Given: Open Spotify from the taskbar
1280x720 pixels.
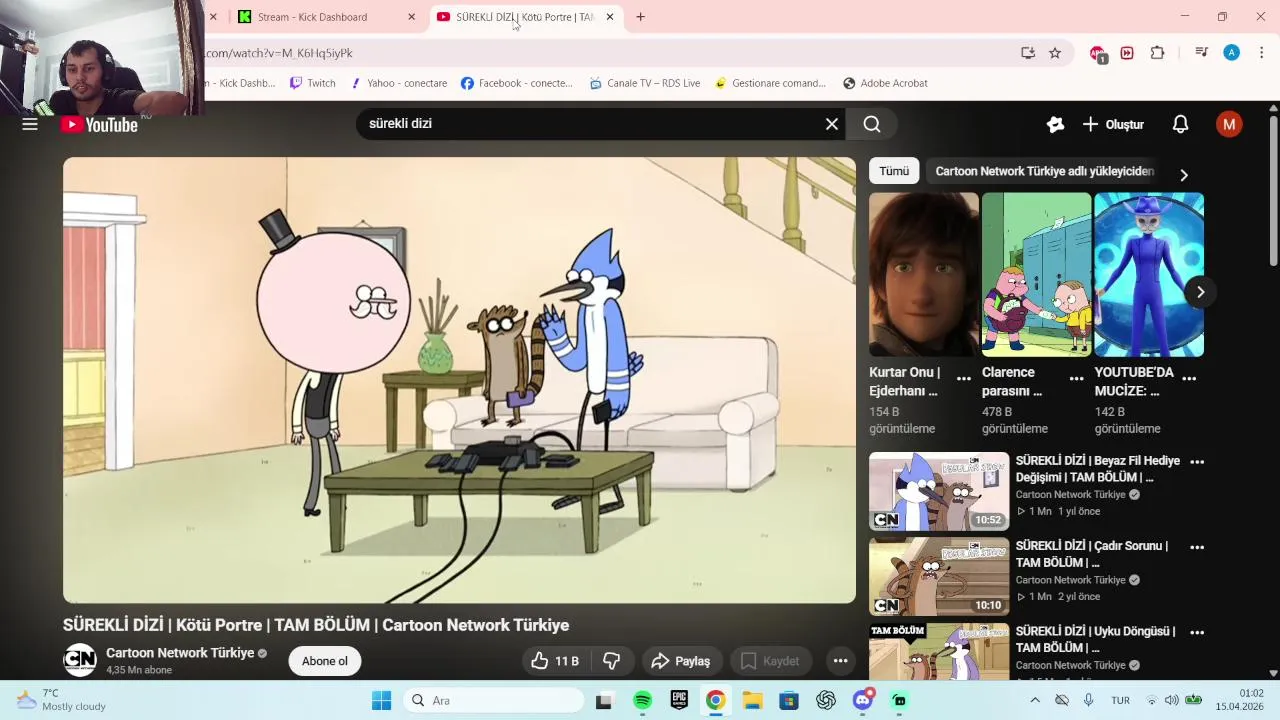Looking at the screenshot, I should click(642, 700).
